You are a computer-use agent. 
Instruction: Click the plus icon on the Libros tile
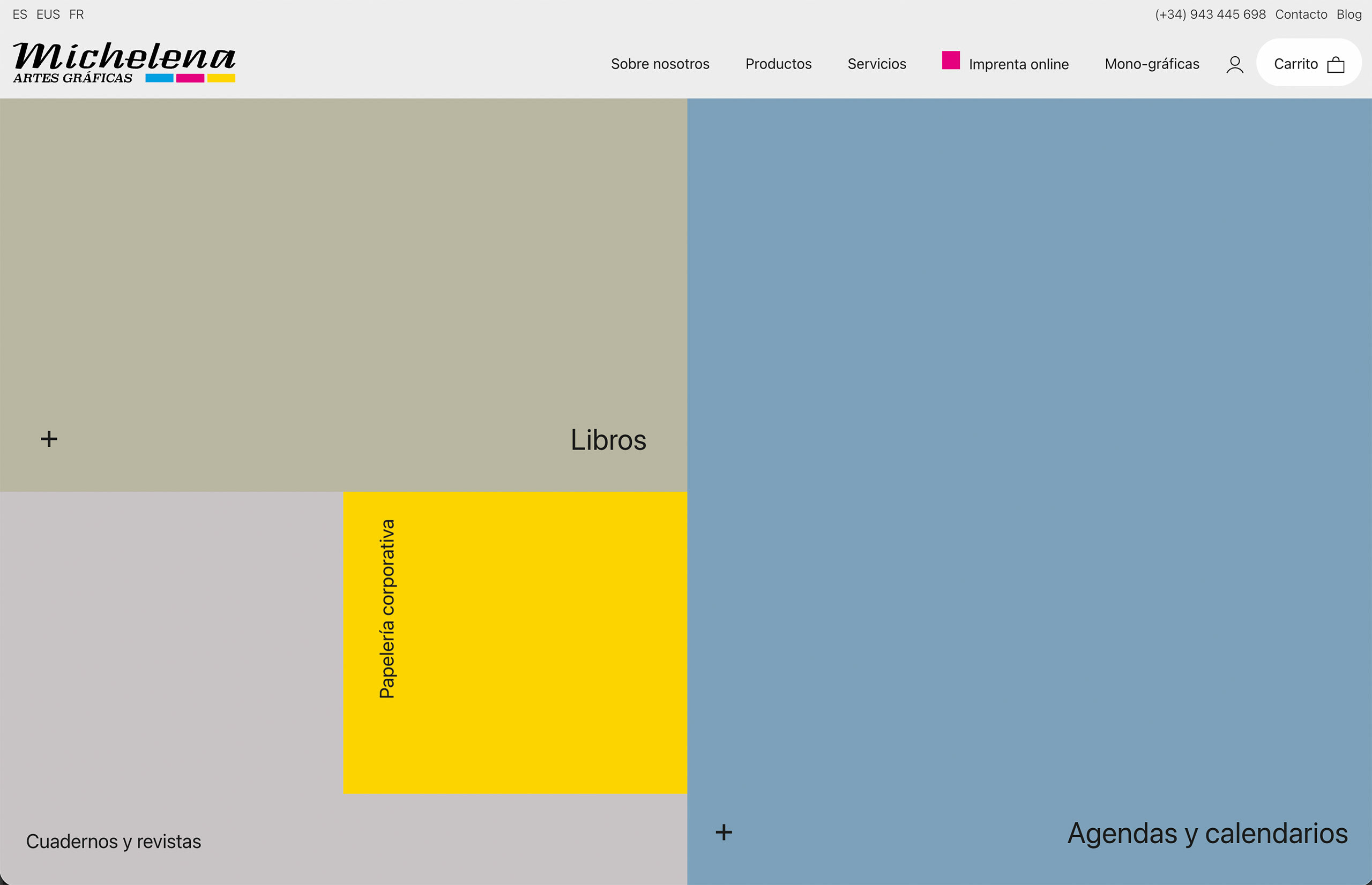pyautogui.click(x=48, y=439)
